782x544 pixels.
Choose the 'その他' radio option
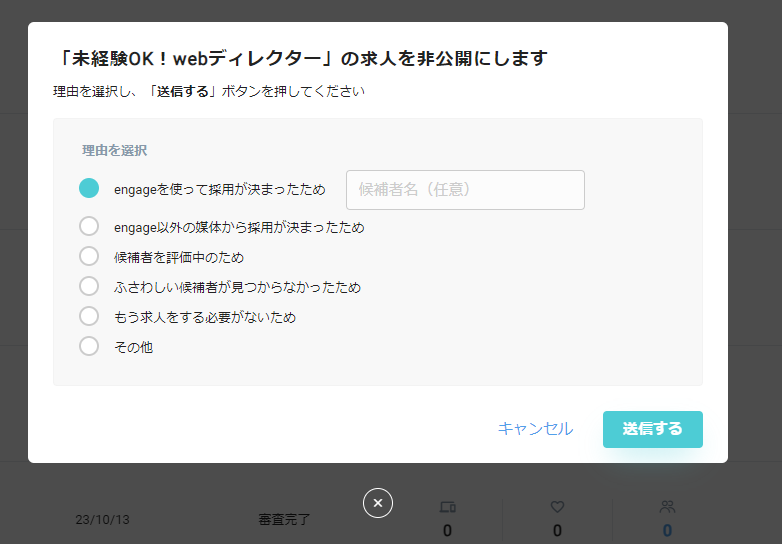(89, 346)
